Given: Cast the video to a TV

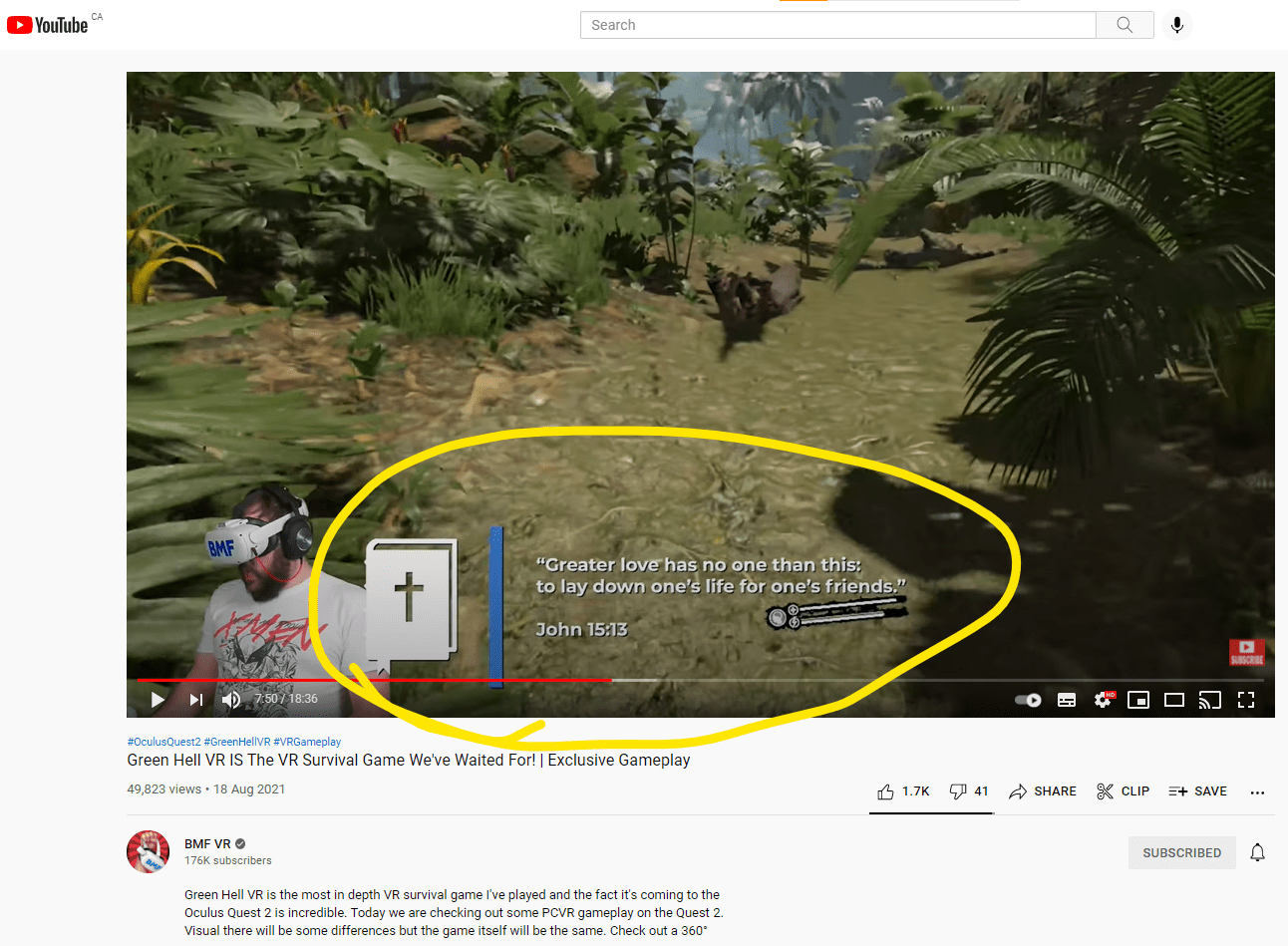Looking at the screenshot, I should (1210, 700).
